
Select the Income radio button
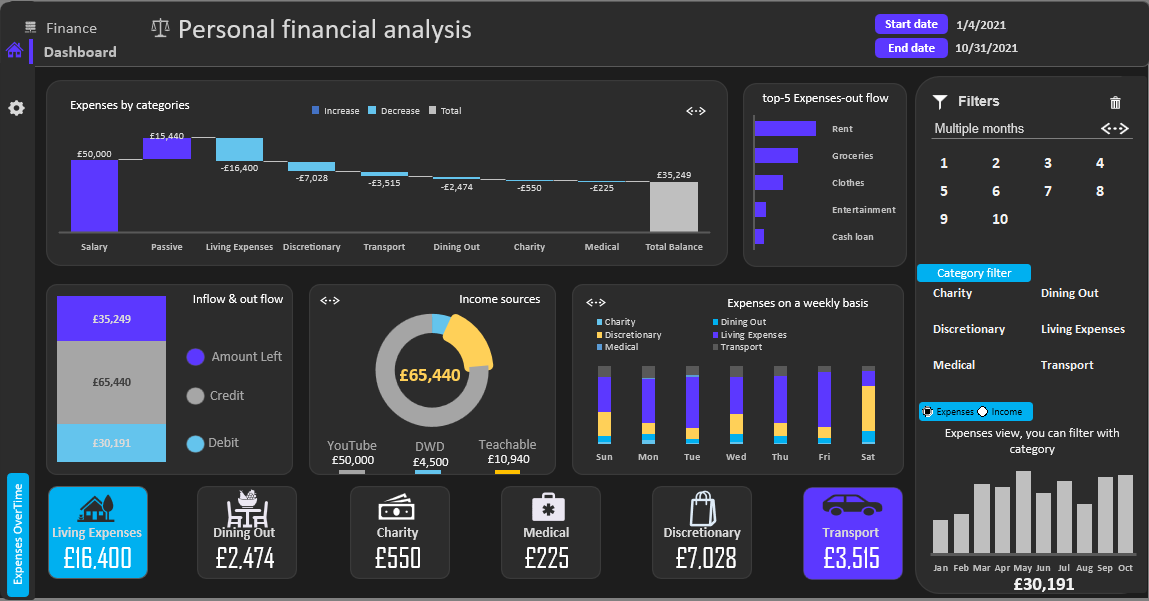click(982, 411)
